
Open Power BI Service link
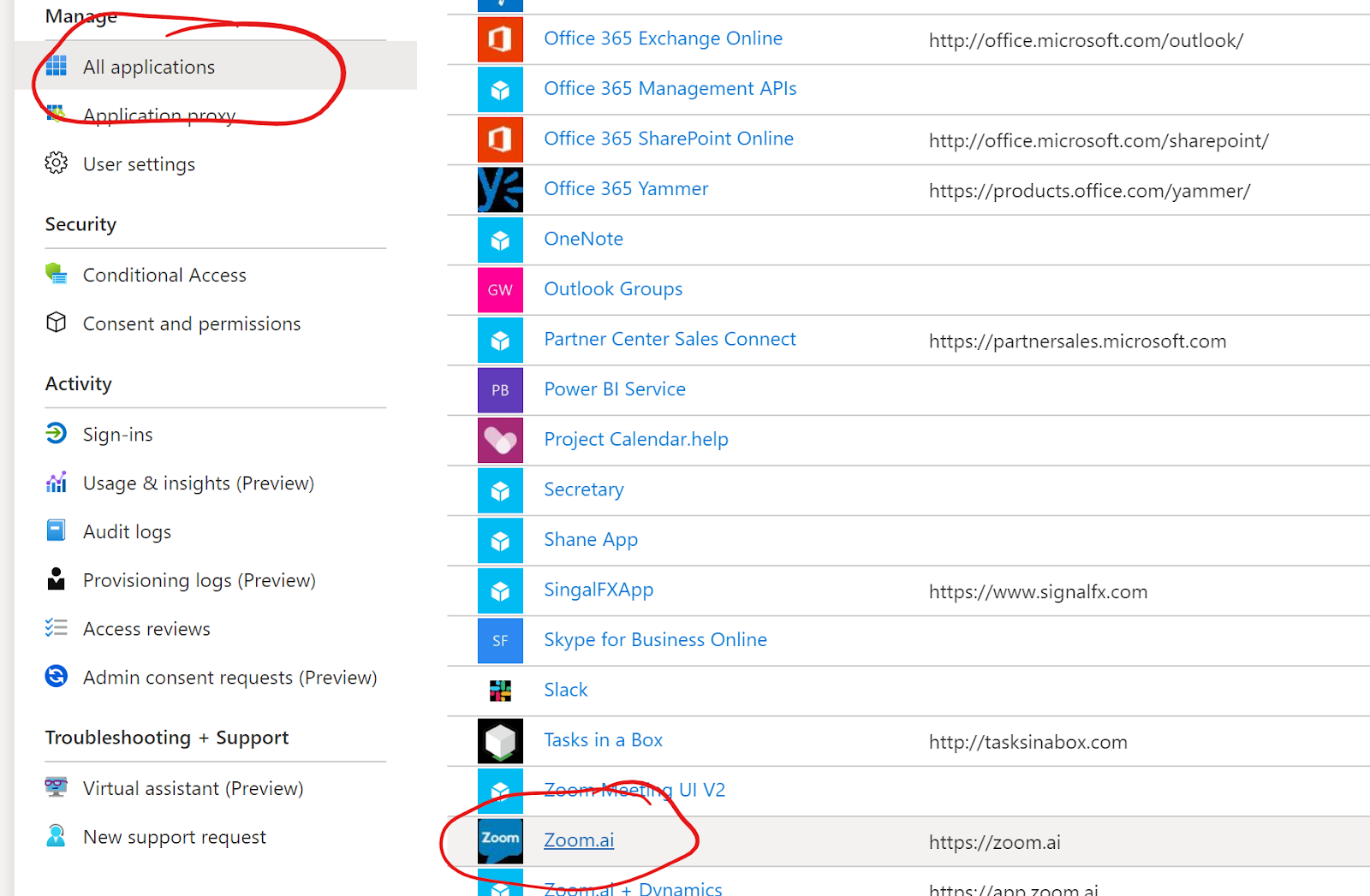coord(615,389)
